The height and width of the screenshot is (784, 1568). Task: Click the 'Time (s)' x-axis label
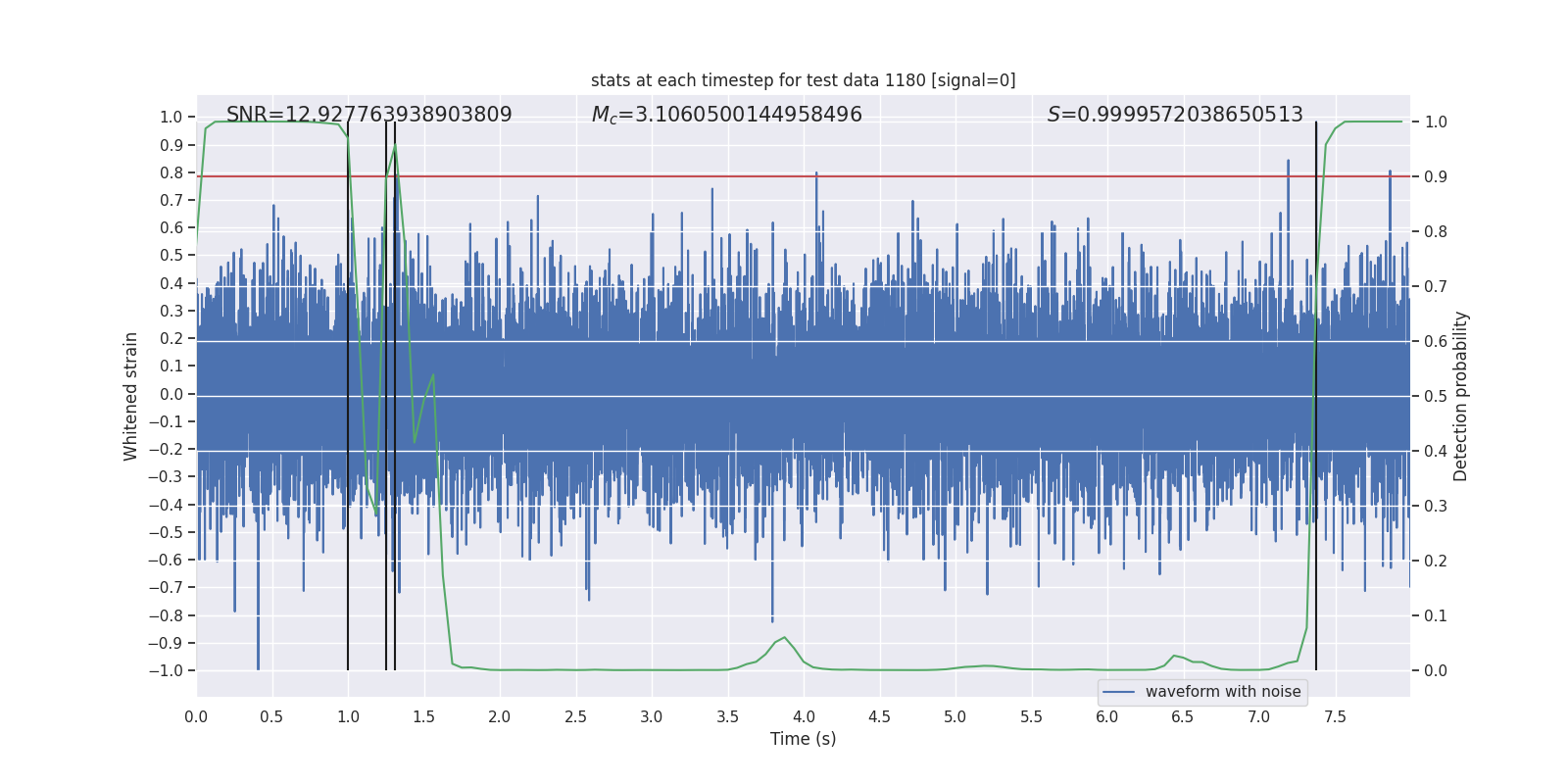(x=803, y=739)
